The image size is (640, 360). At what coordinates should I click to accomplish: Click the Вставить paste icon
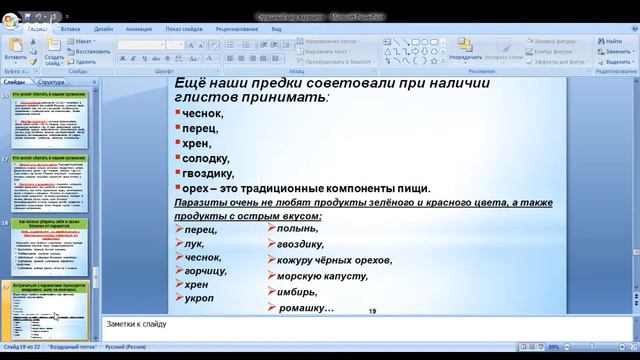(x=16, y=45)
